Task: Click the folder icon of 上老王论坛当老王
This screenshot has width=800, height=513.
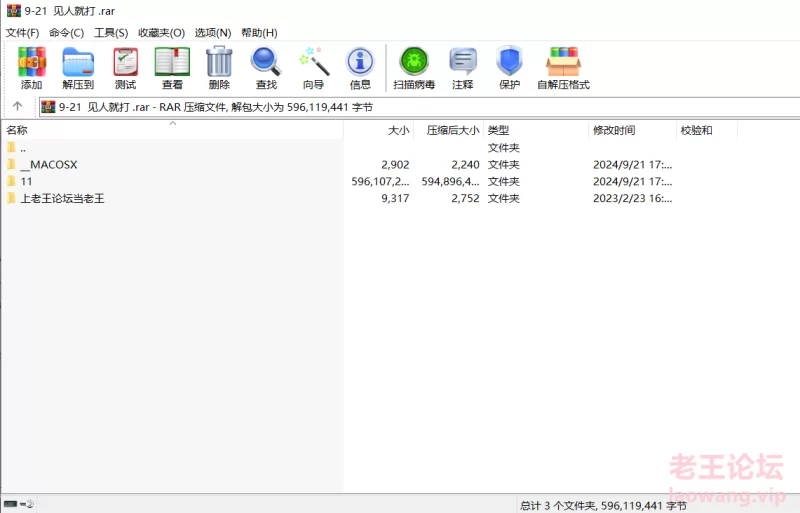Action: (x=11, y=198)
